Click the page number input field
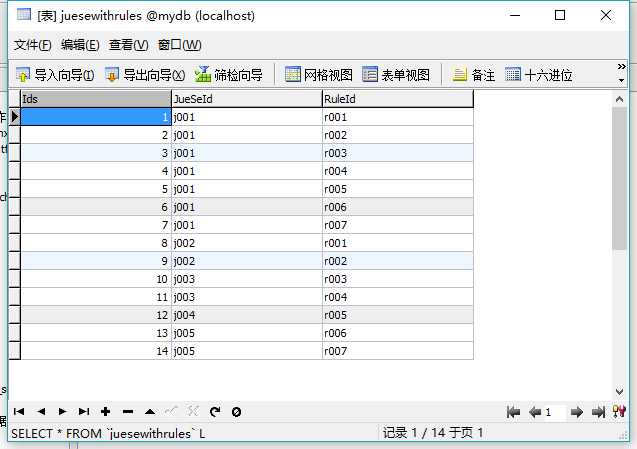The width and height of the screenshot is (637, 449). tap(555, 412)
